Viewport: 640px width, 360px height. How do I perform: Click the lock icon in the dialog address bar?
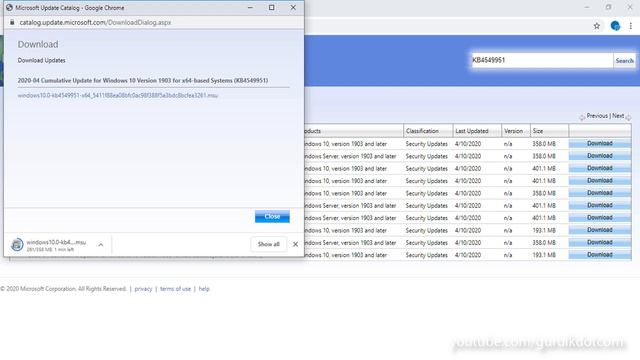click(x=12, y=22)
